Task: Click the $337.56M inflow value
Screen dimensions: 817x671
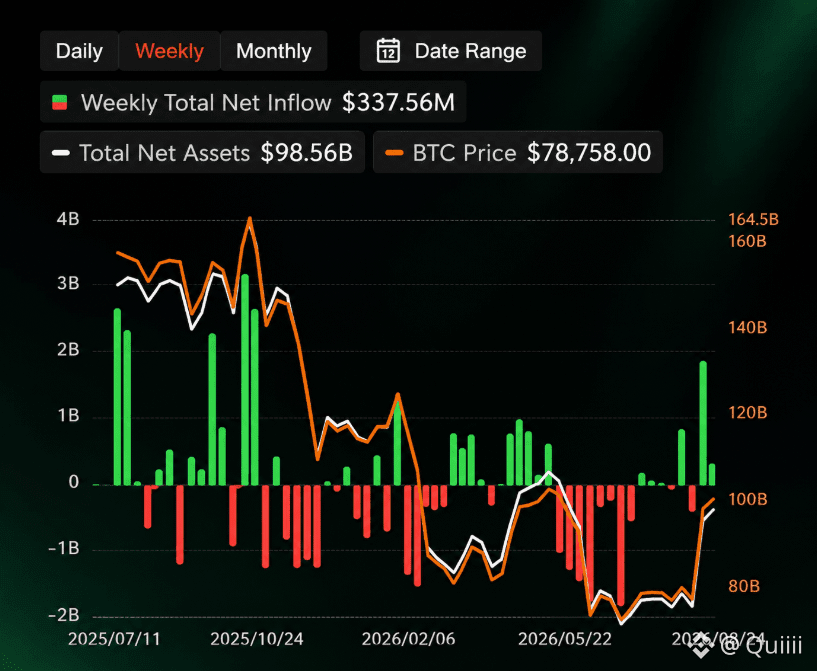Action: (x=398, y=102)
